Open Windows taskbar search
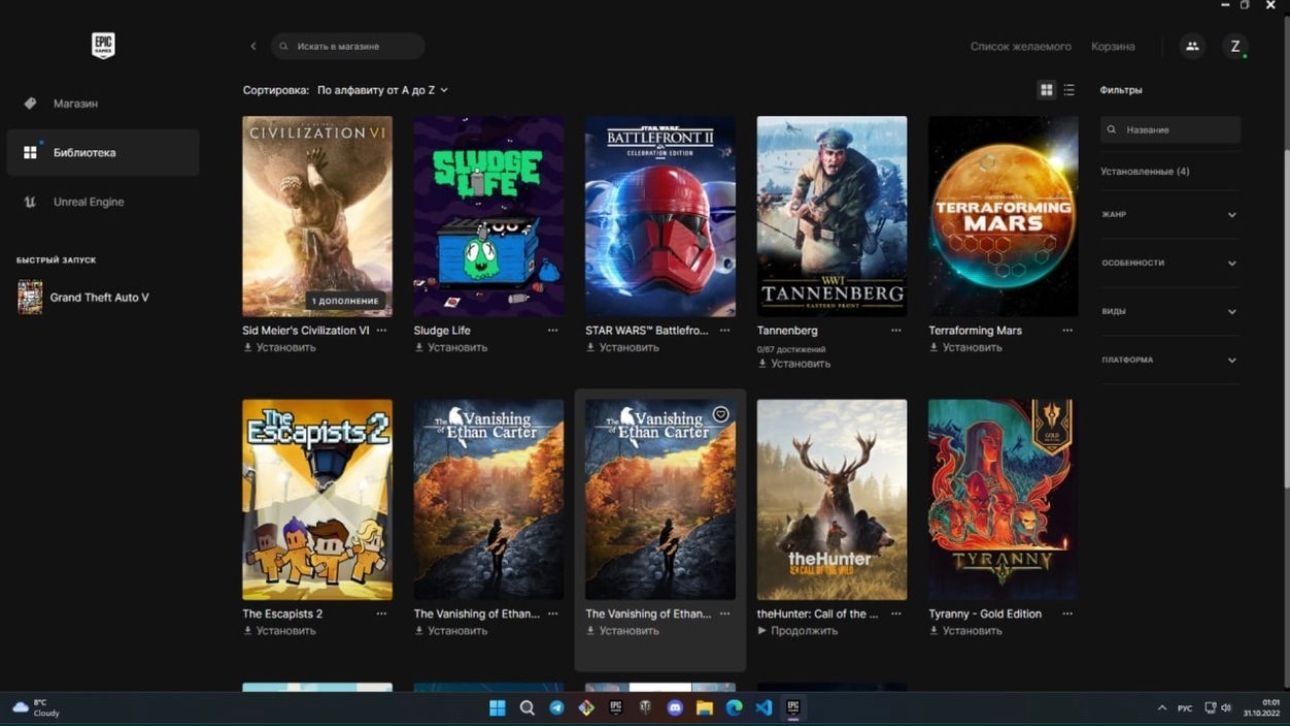1290x726 pixels. coord(527,708)
